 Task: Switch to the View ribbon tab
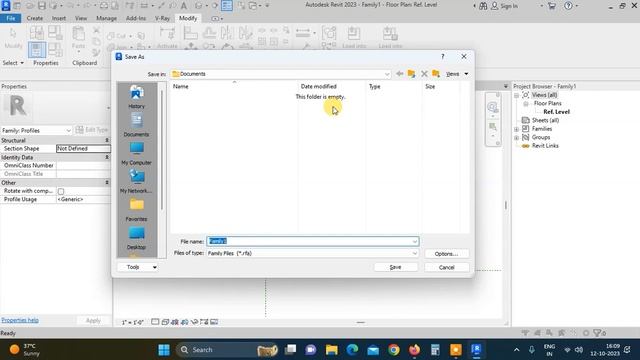[x=81, y=18]
